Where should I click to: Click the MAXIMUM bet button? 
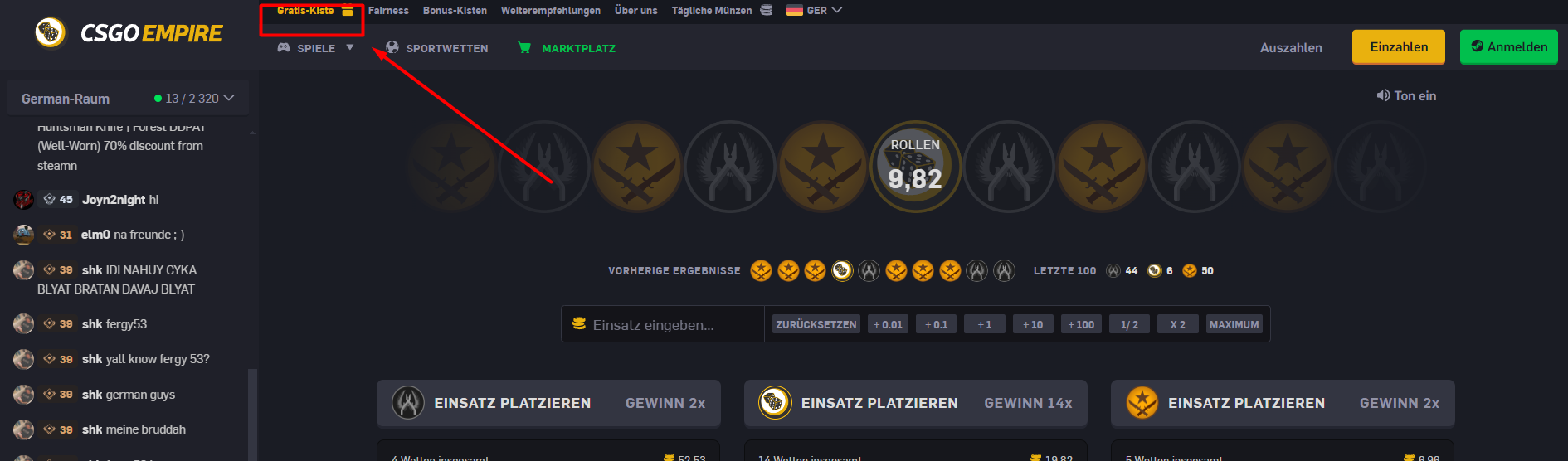click(x=1234, y=324)
